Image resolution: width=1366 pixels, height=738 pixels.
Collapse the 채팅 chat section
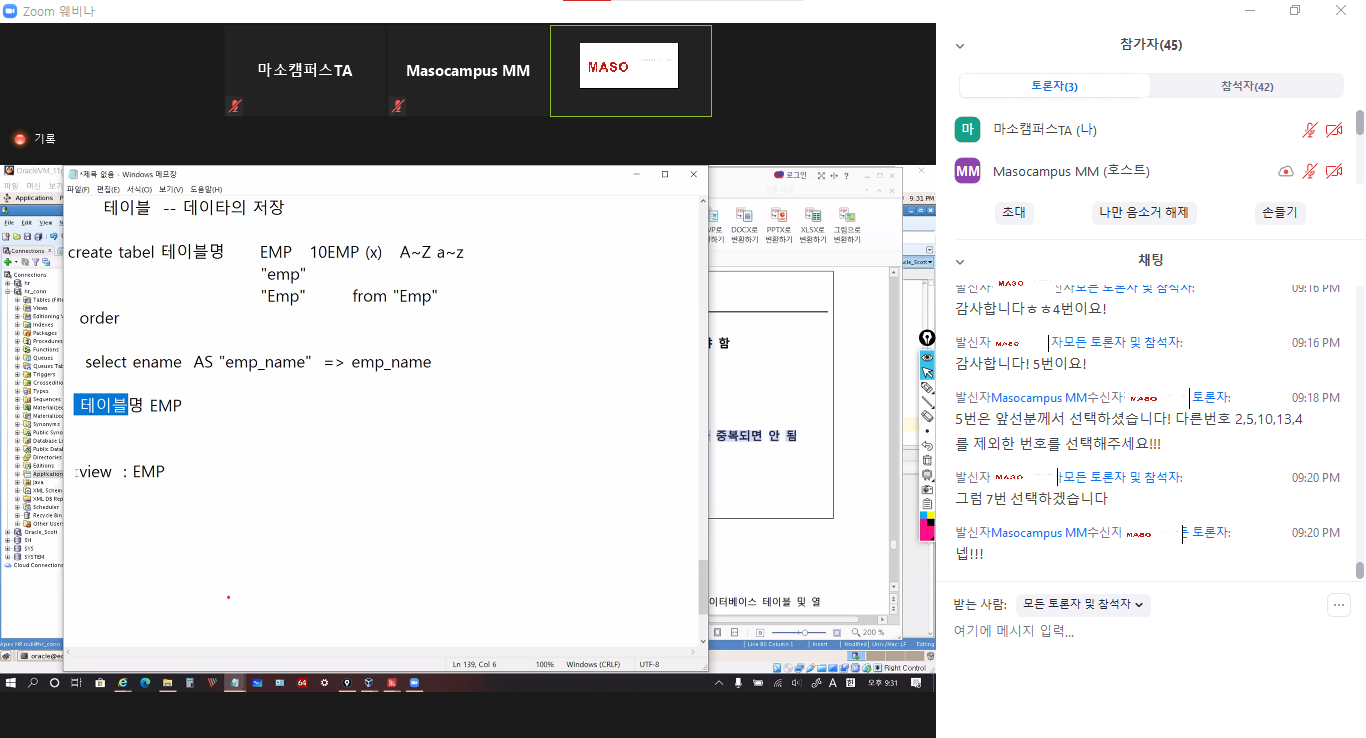(960, 261)
